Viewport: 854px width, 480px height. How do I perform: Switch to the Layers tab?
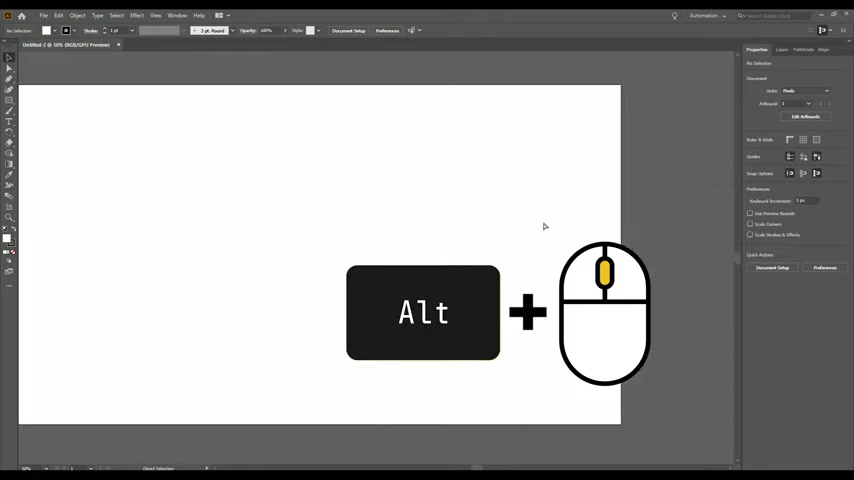(782, 50)
